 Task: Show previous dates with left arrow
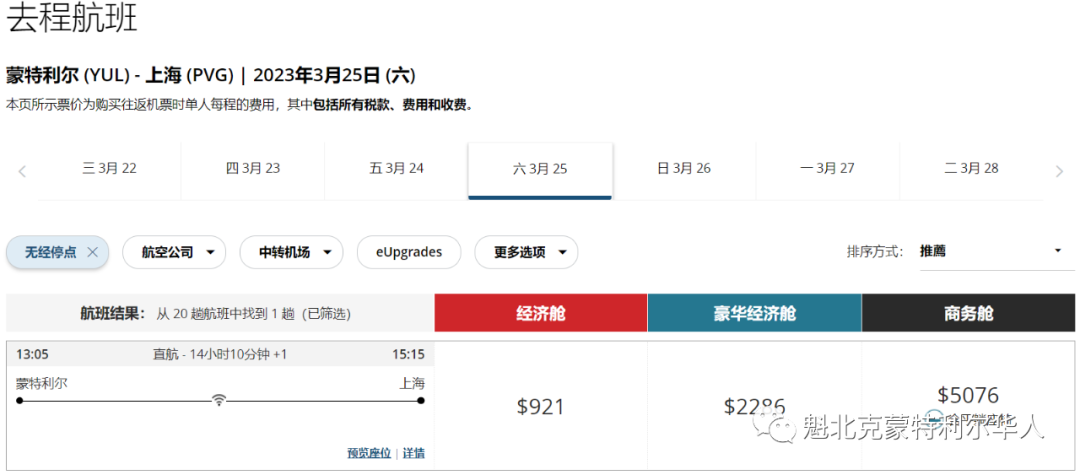click(x=22, y=171)
